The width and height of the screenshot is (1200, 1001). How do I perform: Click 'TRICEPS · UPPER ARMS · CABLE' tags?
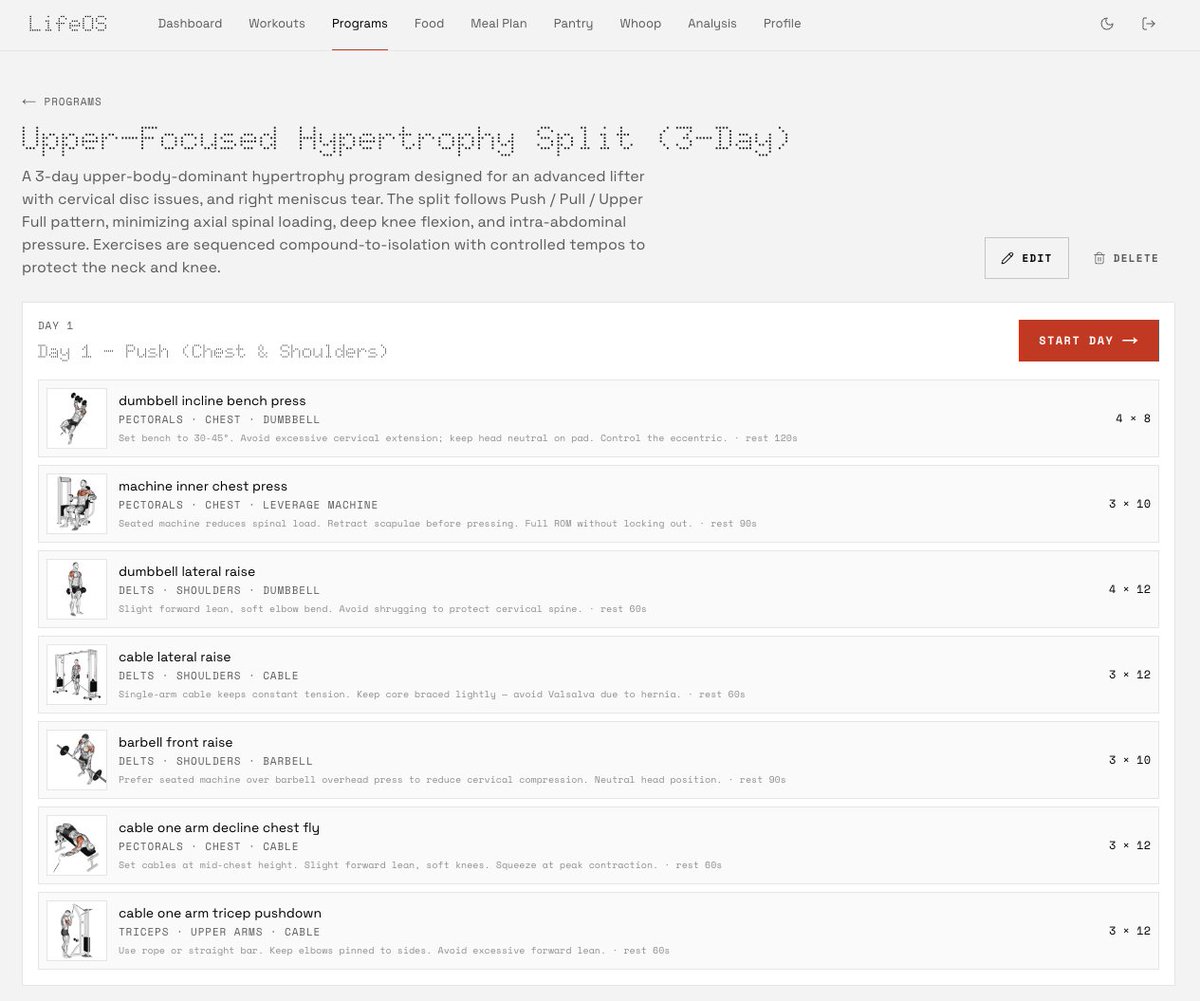219,932
